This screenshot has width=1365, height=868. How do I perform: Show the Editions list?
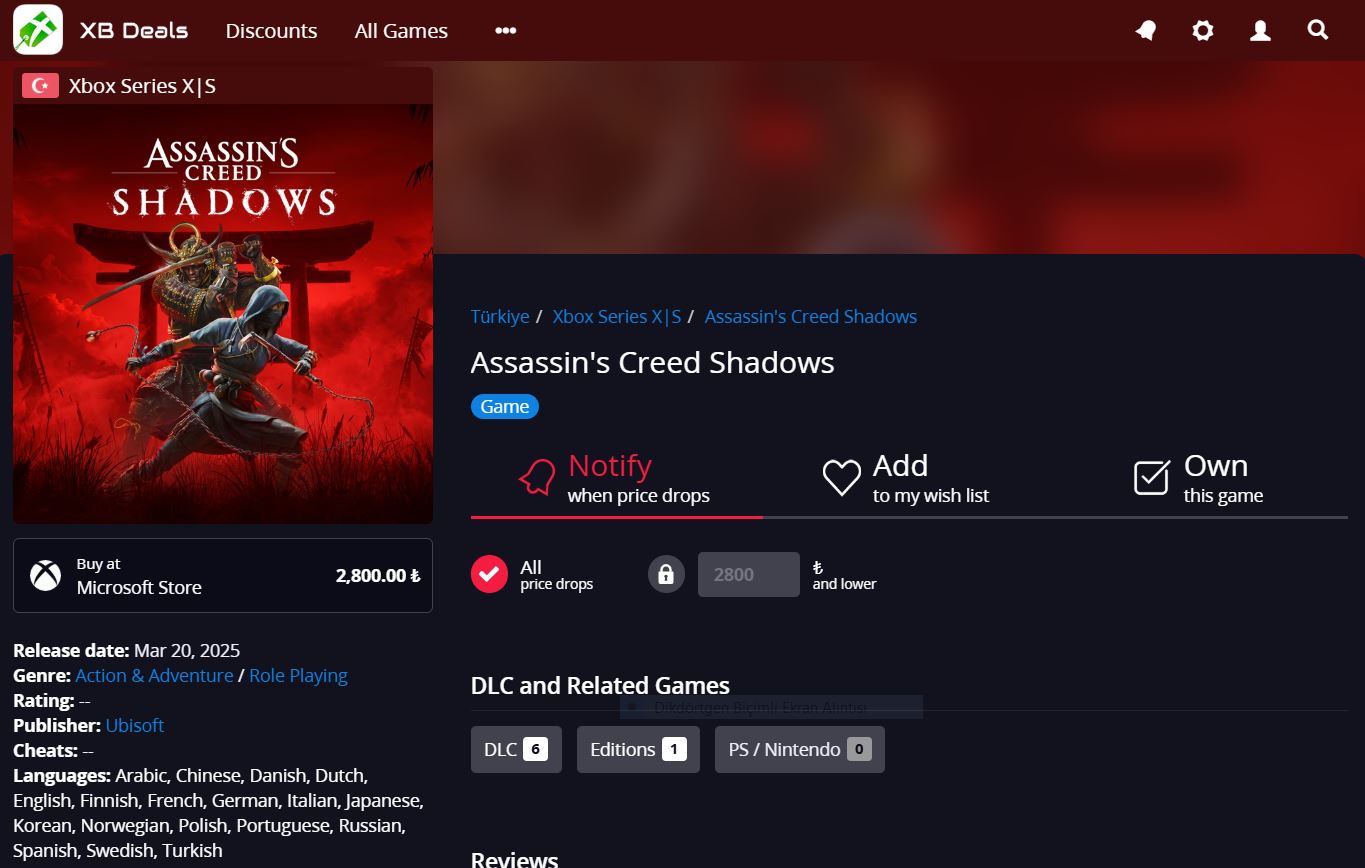pos(638,749)
